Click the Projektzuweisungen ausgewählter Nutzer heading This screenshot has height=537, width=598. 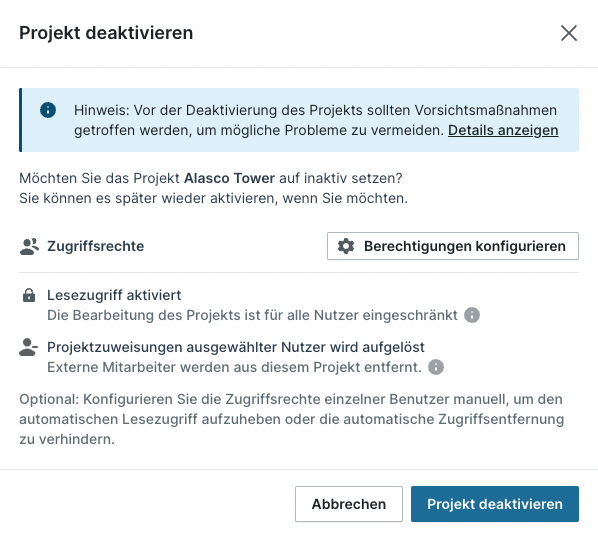click(236, 347)
